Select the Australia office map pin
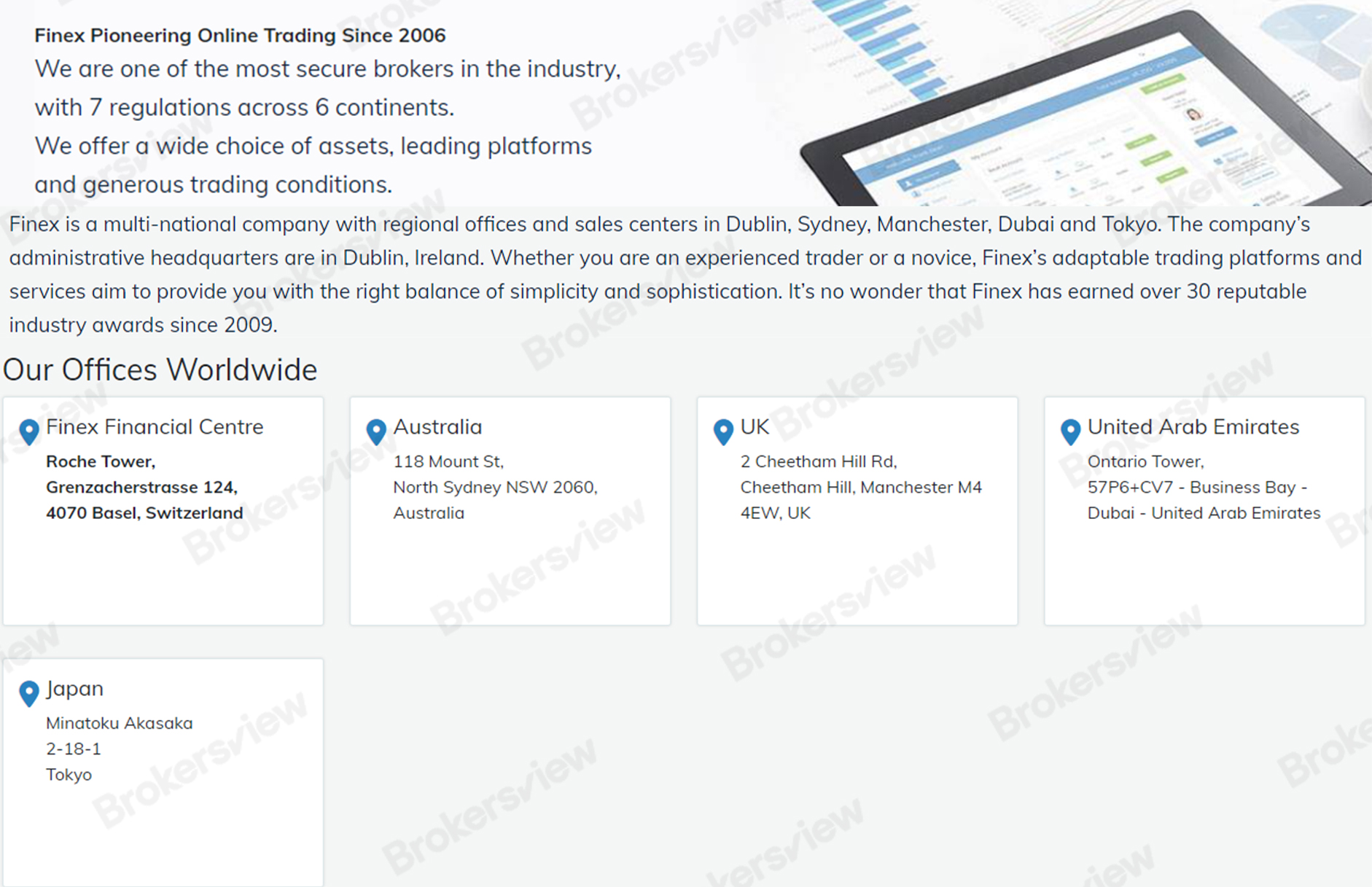The height and width of the screenshot is (887, 1372). point(376,432)
